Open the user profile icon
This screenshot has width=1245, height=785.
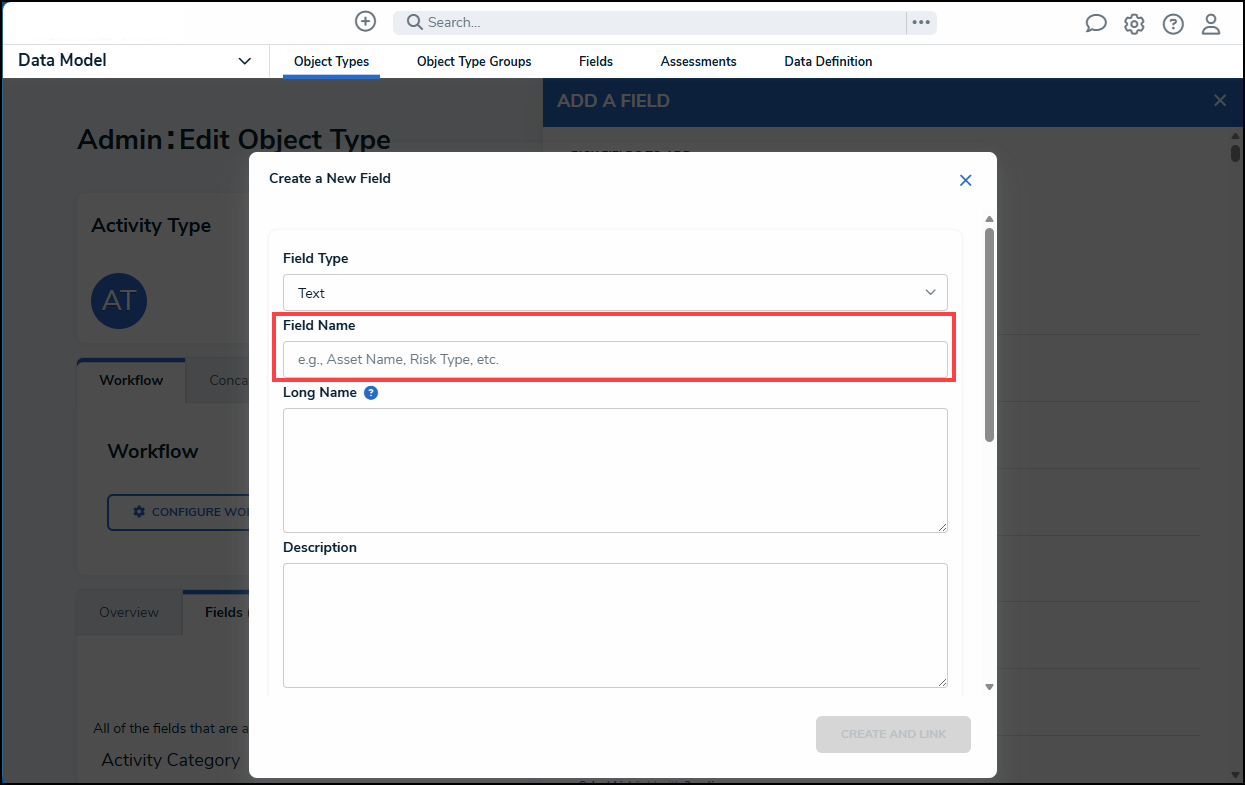pyautogui.click(x=1211, y=24)
